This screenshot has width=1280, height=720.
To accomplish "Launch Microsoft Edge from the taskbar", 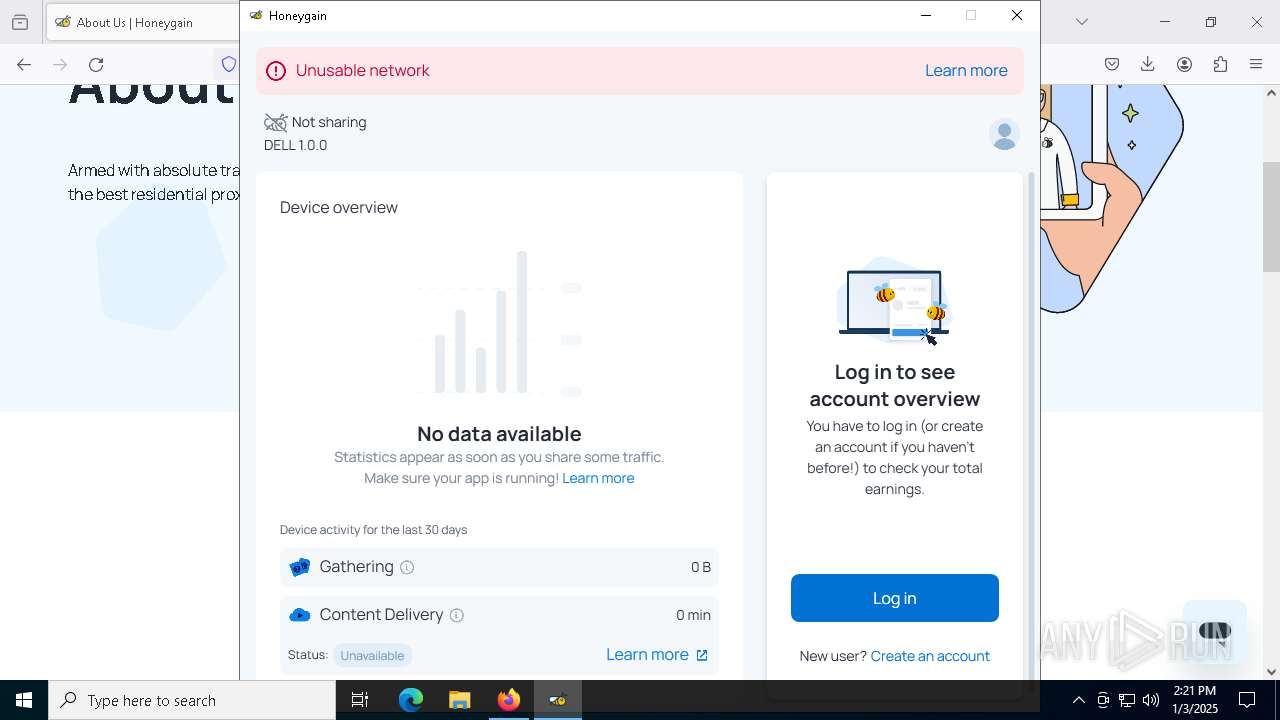I will pyautogui.click(x=411, y=700).
